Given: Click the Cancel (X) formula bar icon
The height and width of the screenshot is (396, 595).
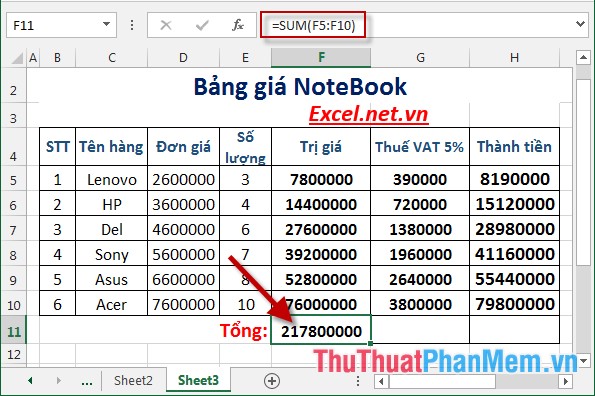Looking at the screenshot, I should coord(166,25).
